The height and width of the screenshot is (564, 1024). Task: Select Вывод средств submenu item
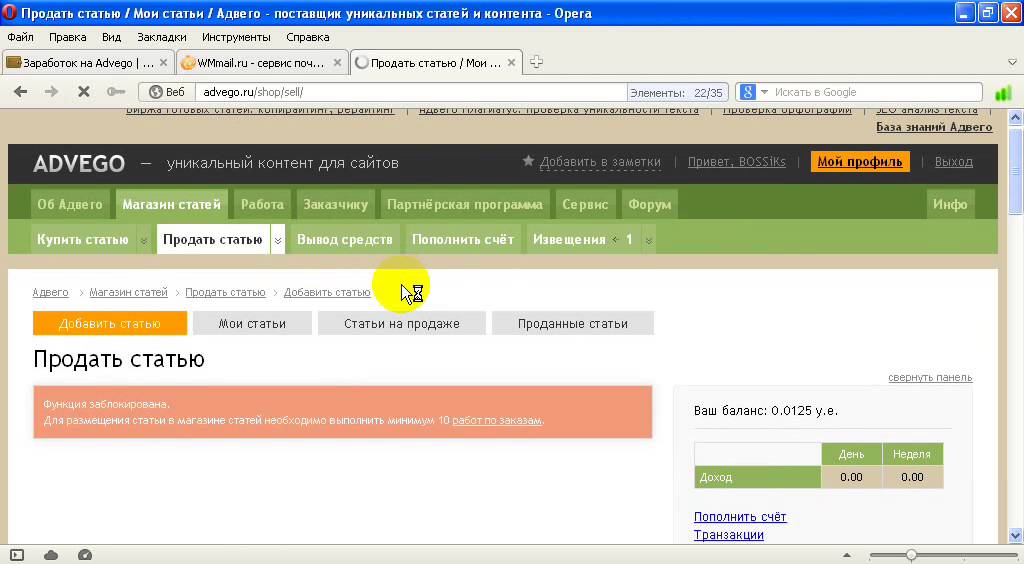345,240
